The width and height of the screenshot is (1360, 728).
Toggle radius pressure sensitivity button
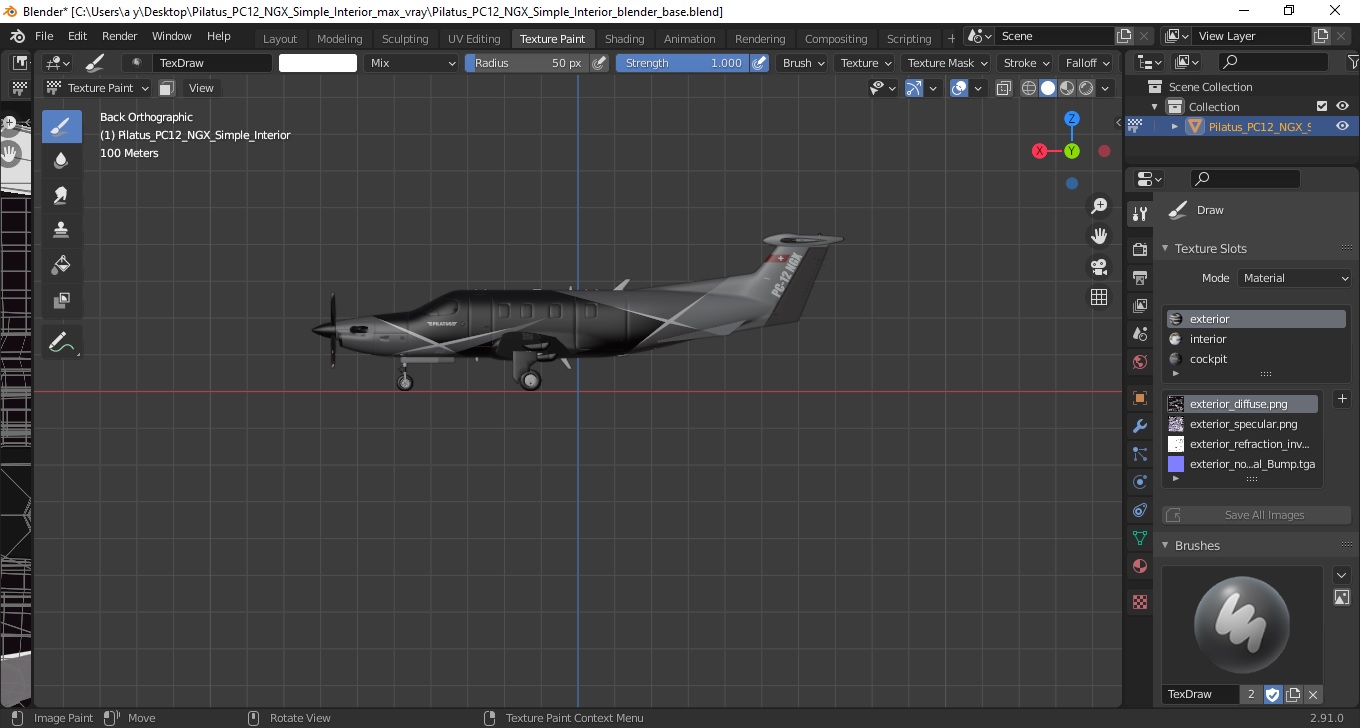pos(599,63)
